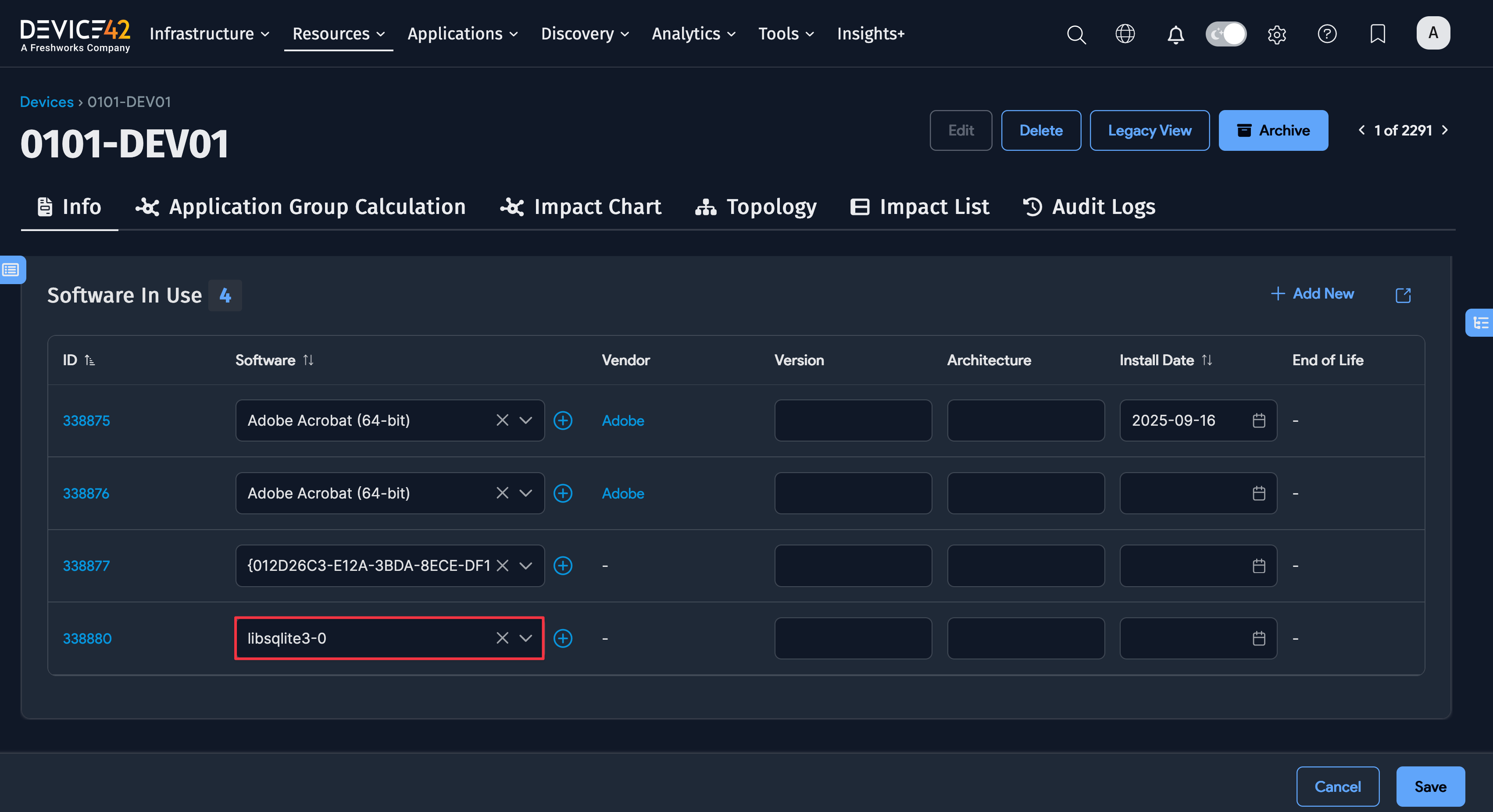This screenshot has height=812, width=1493.
Task: Click plus icon beside libsqlite3-0 software
Action: click(563, 638)
